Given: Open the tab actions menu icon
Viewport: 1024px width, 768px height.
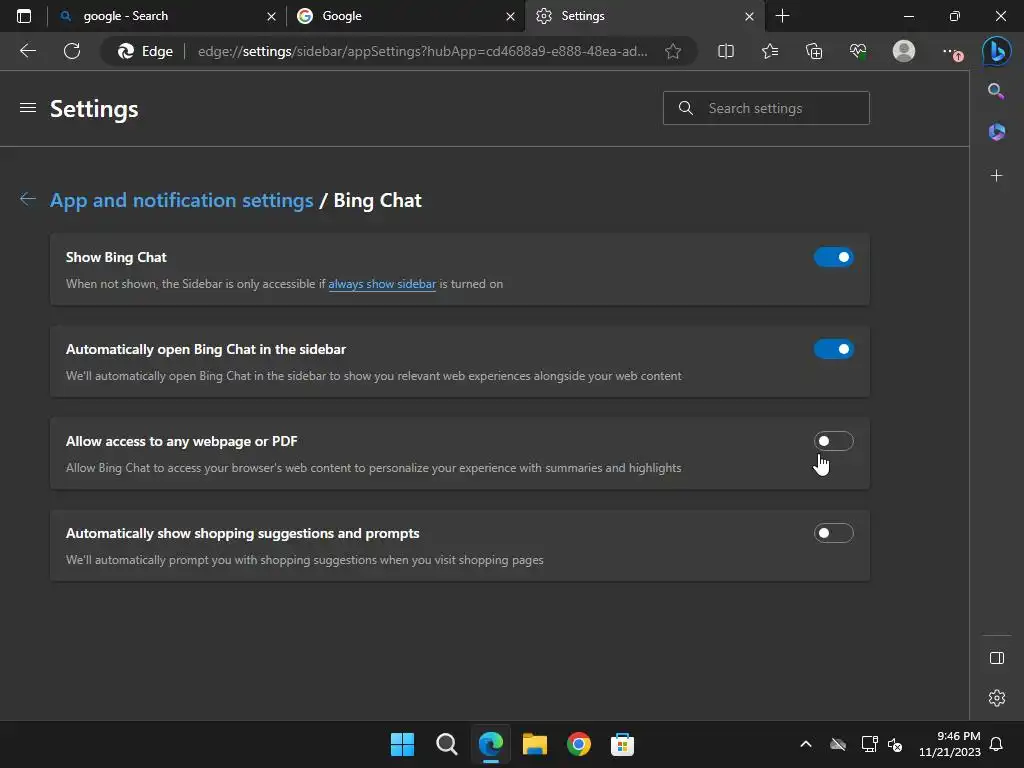Looking at the screenshot, I should [24, 16].
